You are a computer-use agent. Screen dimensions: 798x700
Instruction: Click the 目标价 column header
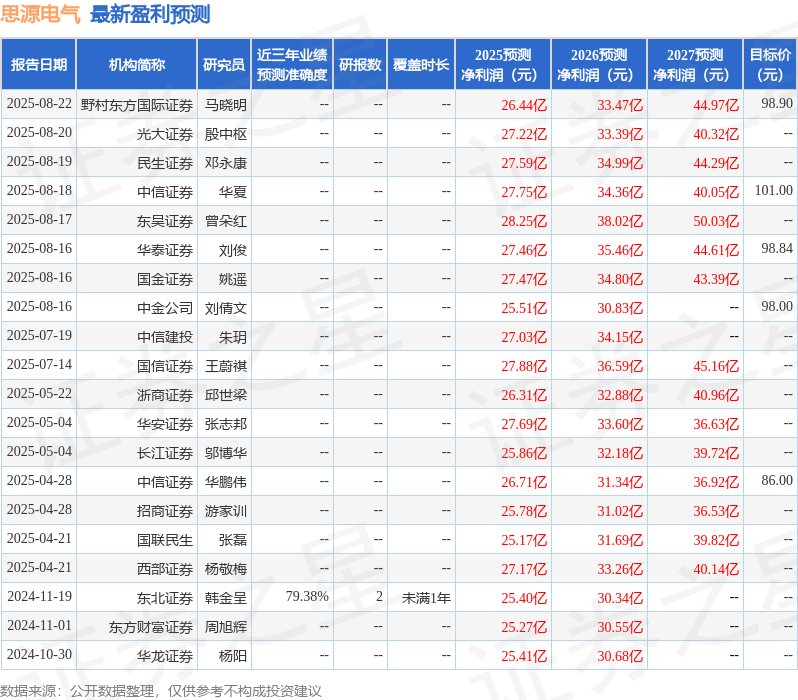pos(771,65)
